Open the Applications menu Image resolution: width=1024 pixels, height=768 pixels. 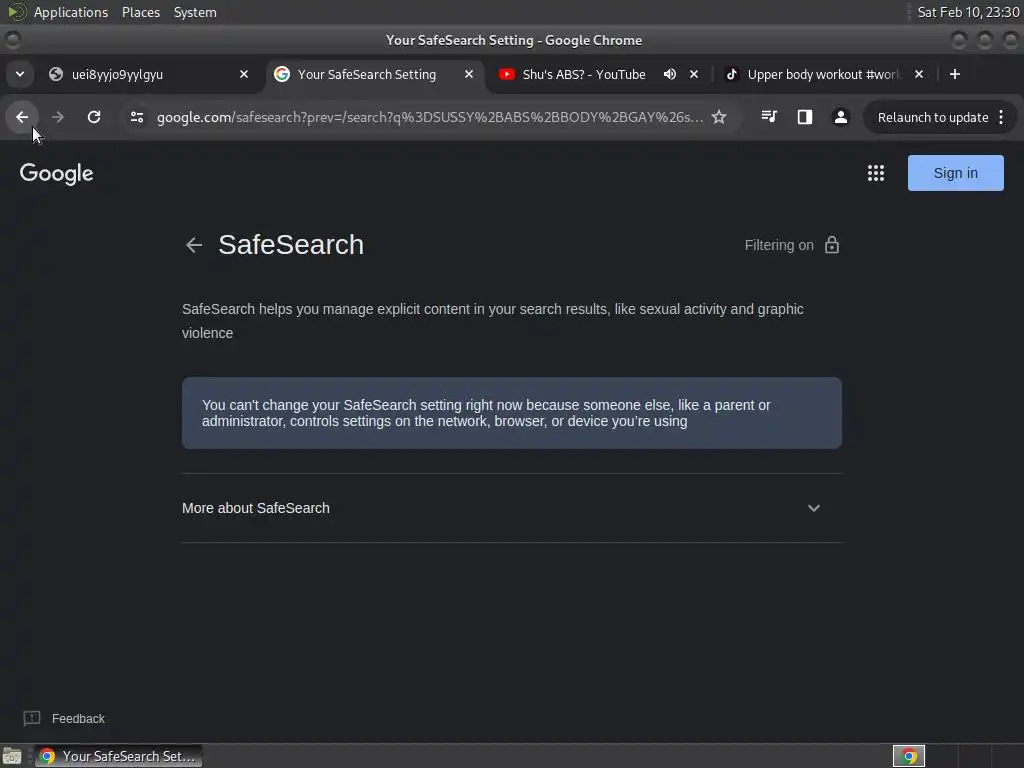point(71,12)
